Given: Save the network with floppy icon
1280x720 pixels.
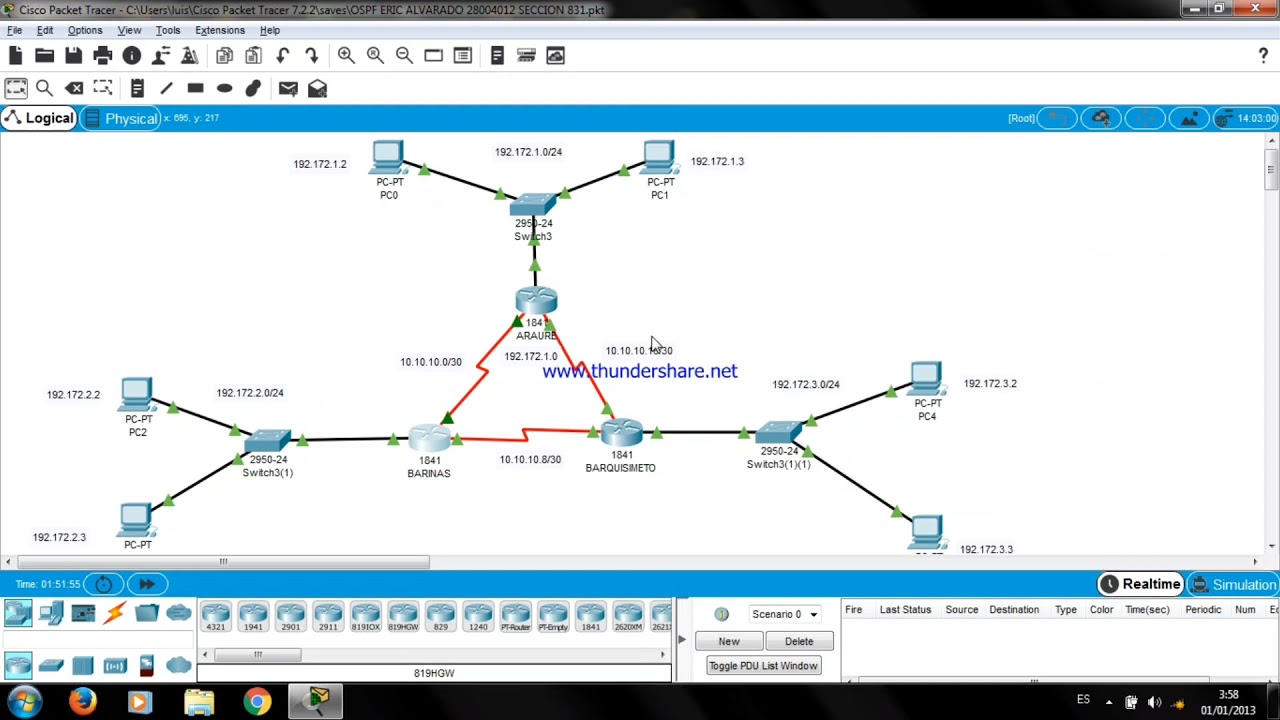Looking at the screenshot, I should click(x=73, y=55).
